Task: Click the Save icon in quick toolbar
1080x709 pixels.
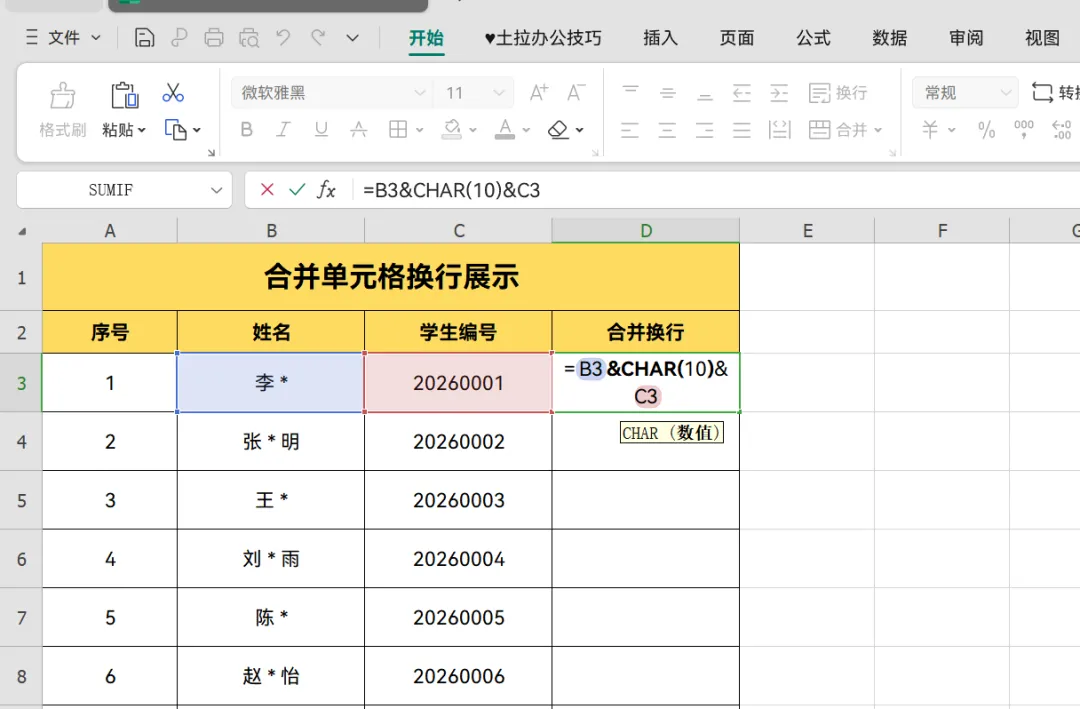Action: pyautogui.click(x=144, y=37)
